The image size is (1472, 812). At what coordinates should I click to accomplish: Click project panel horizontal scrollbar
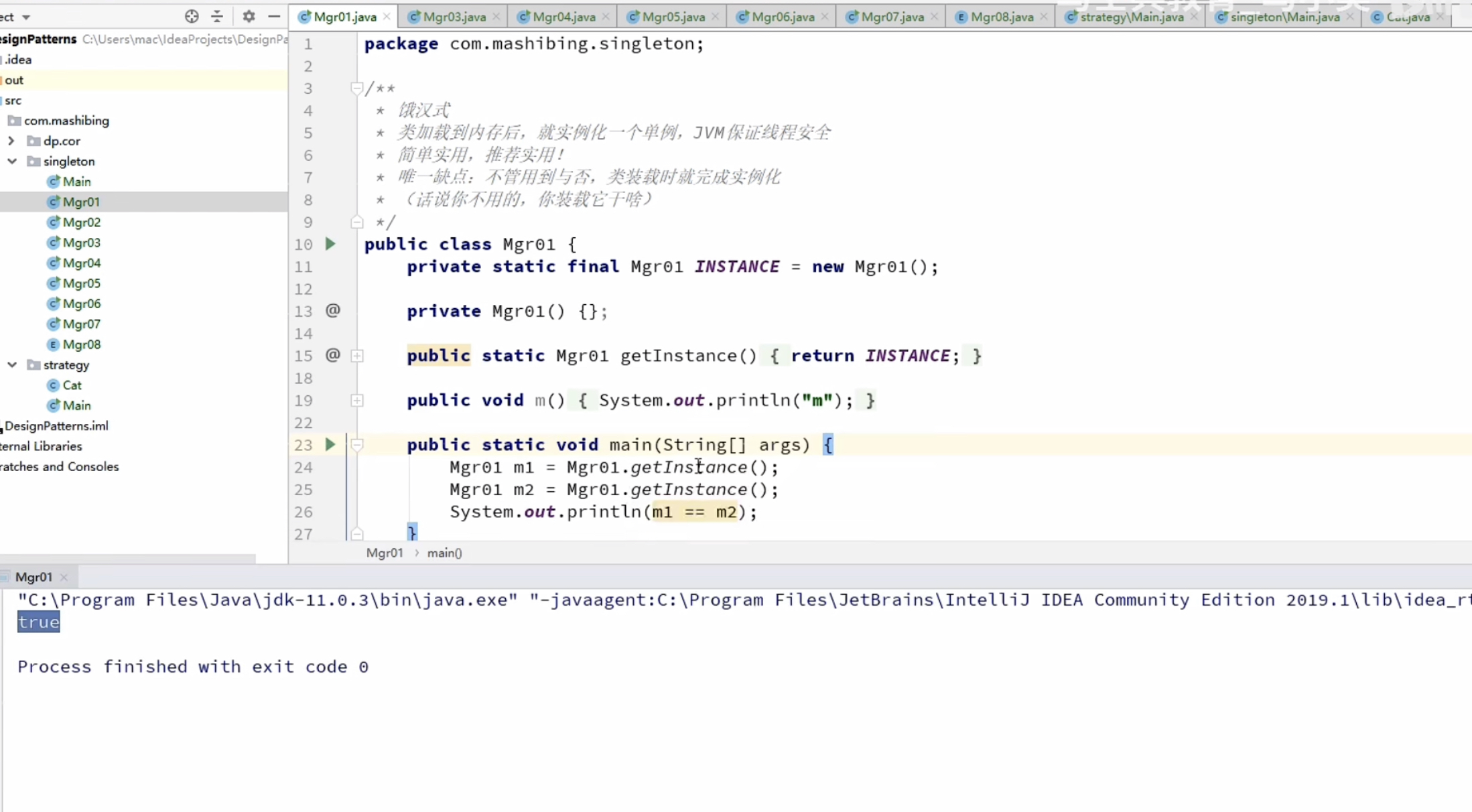(x=127, y=558)
